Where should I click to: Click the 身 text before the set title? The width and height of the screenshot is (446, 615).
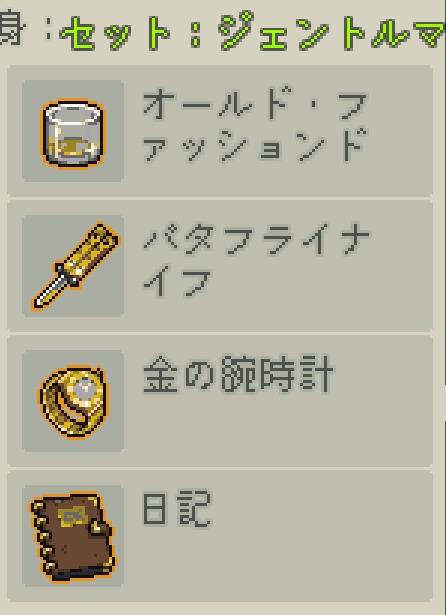(12, 29)
